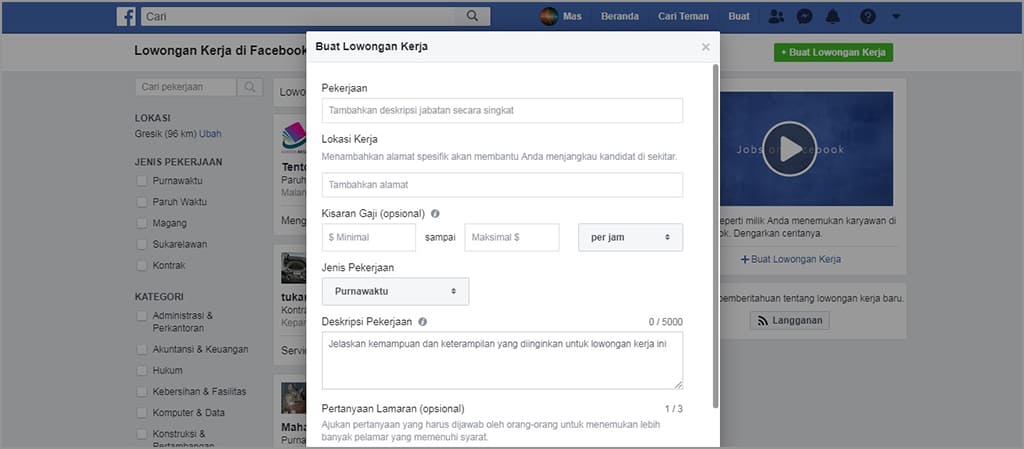Check the Purnawaktu job type checkbox
The height and width of the screenshot is (449, 1024).
(x=142, y=181)
